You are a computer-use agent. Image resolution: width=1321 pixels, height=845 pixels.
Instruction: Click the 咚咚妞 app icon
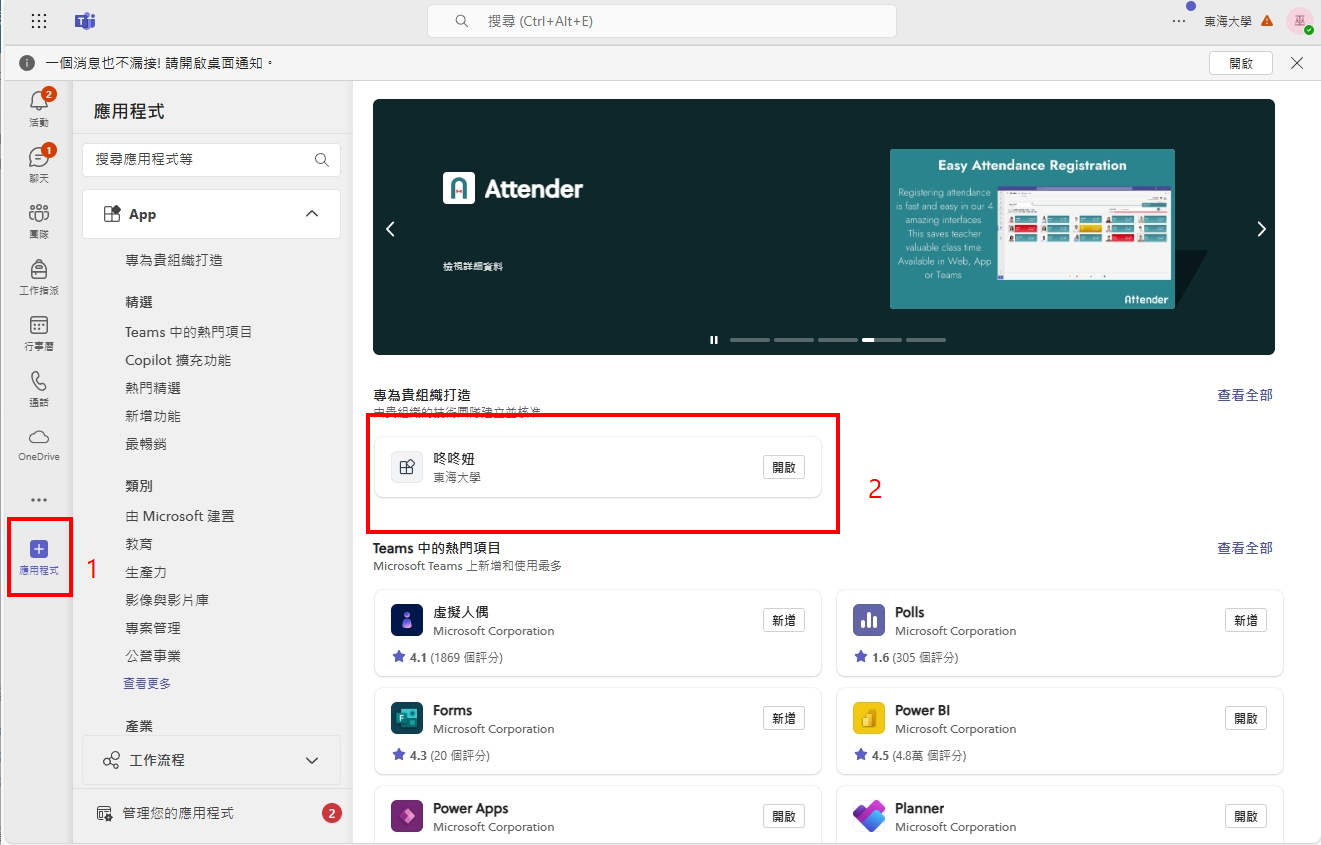click(x=407, y=467)
